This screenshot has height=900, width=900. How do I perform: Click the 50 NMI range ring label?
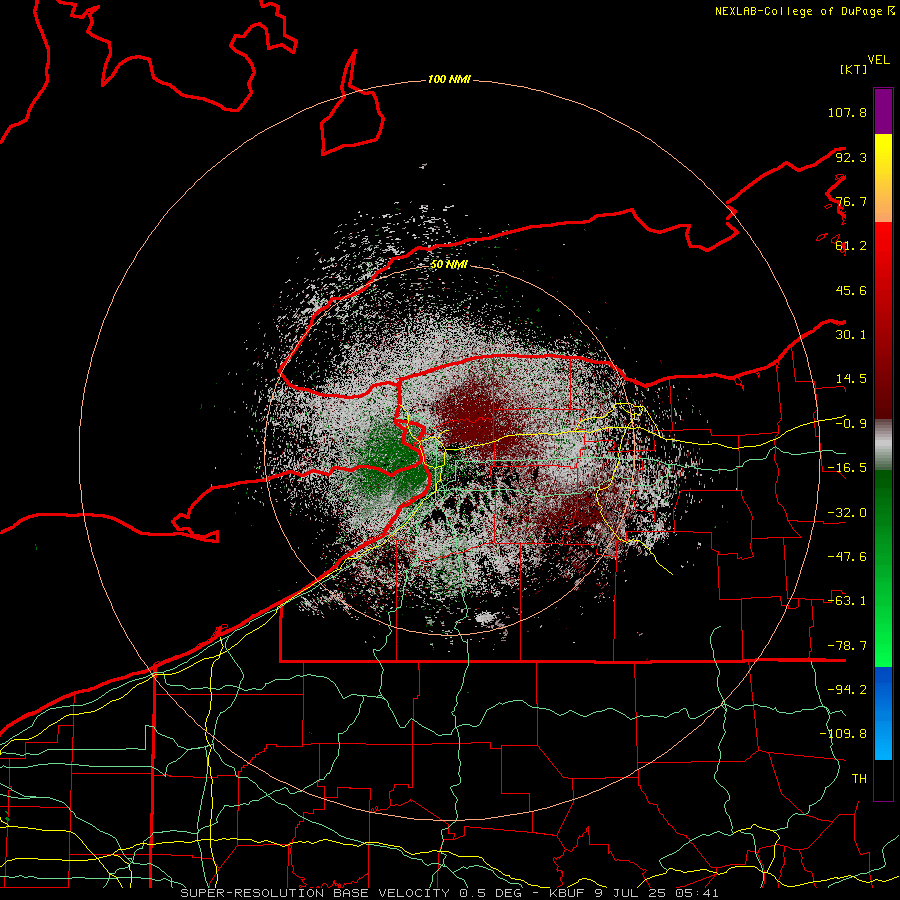pos(449,265)
